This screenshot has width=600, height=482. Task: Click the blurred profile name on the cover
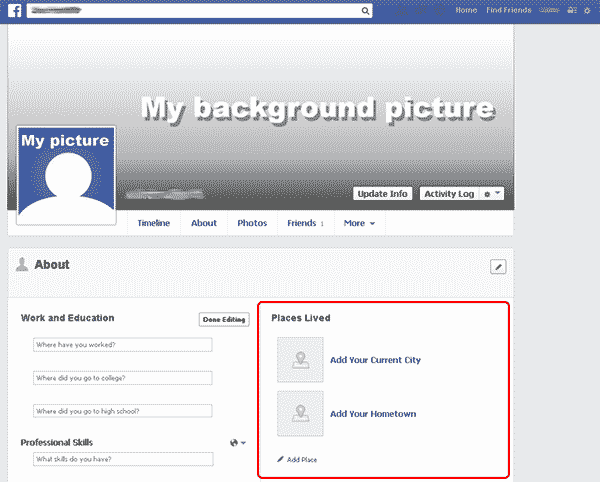(x=165, y=194)
